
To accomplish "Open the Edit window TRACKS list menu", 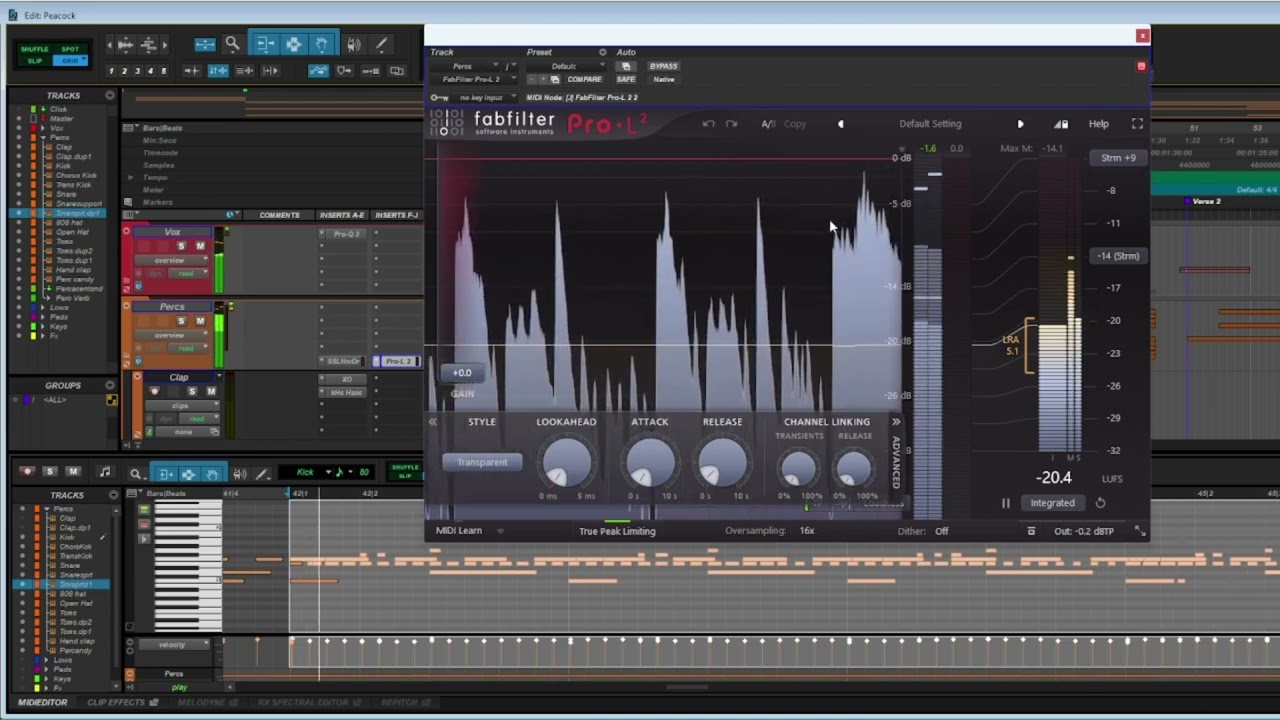I will 109,96.
